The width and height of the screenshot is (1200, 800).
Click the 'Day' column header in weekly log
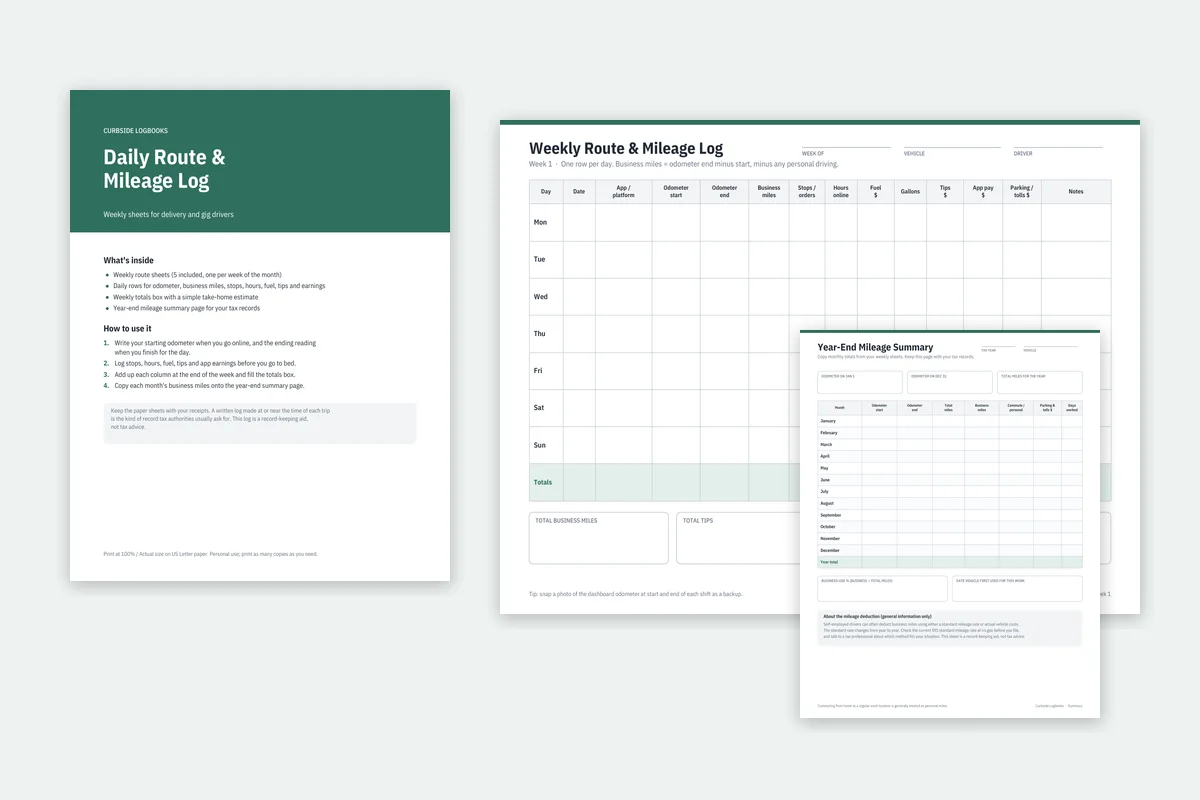(546, 192)
